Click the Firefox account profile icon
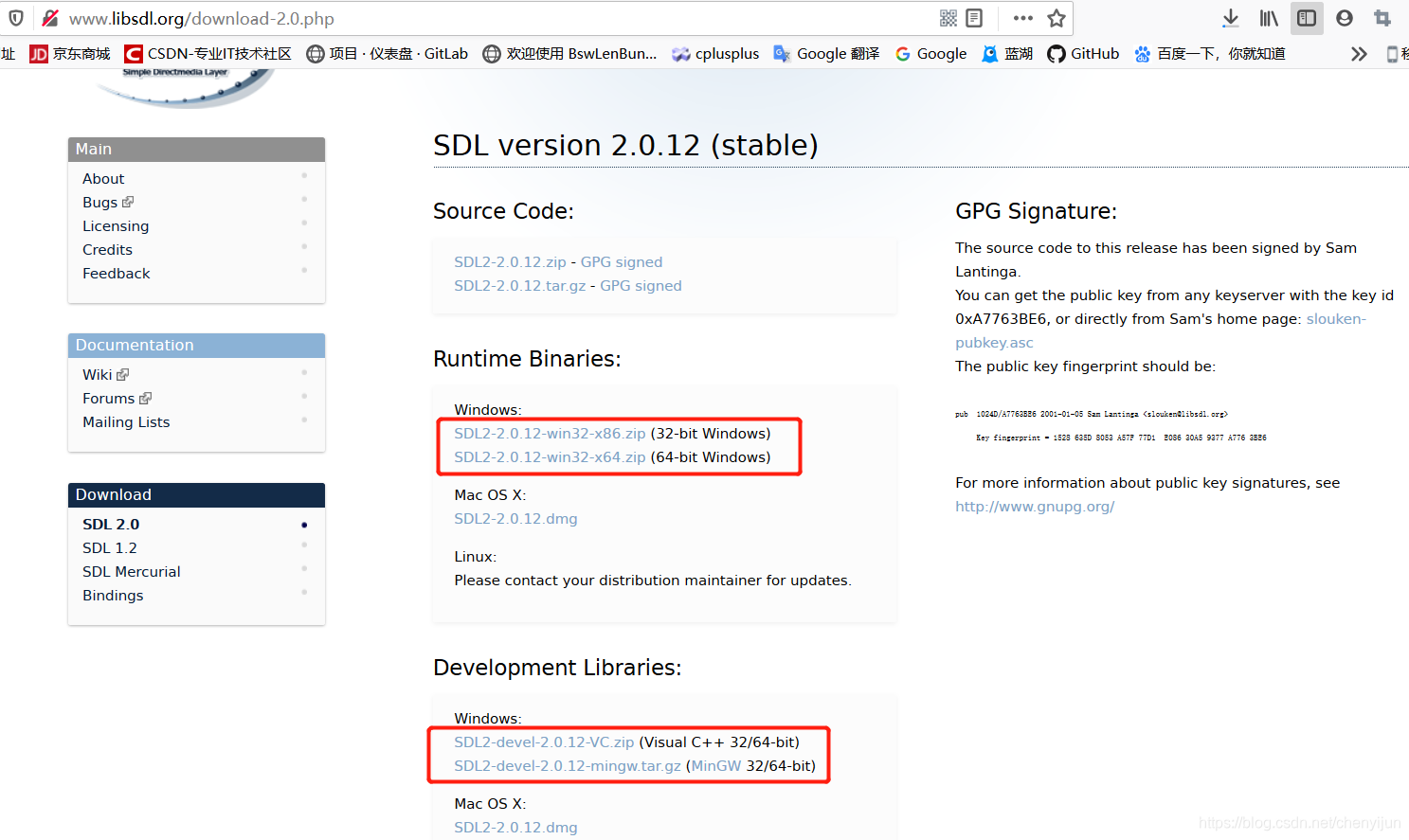 (1344, 18)
